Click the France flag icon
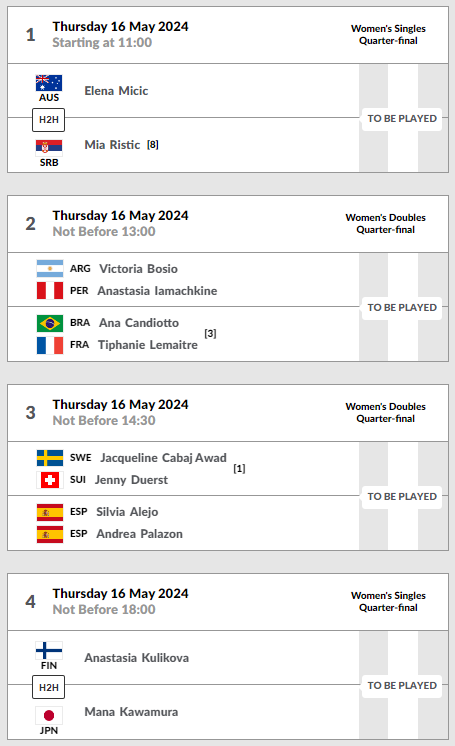 click(50, 345)
